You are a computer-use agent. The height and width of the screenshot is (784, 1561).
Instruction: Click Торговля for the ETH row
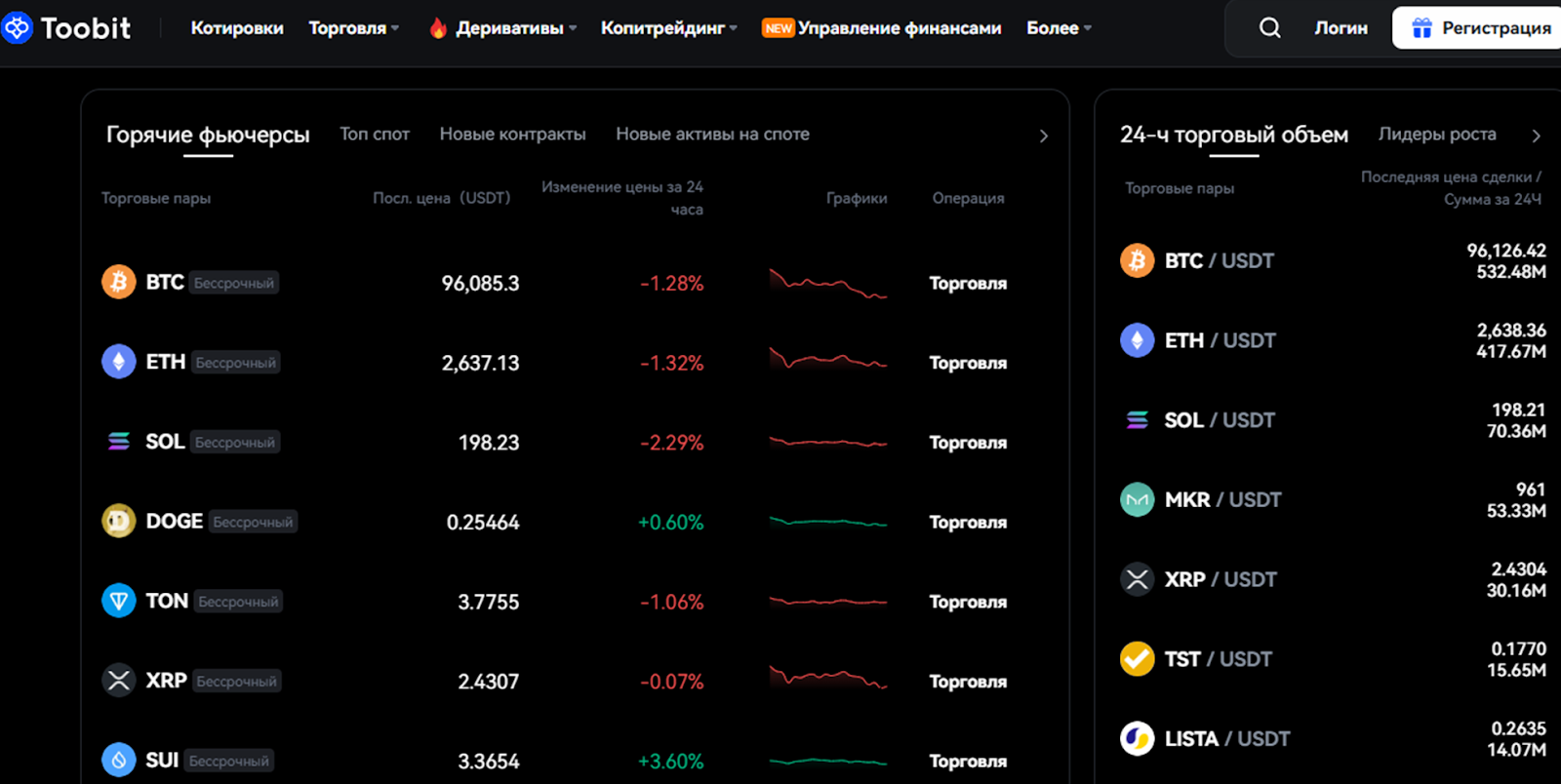pos(968,363)
